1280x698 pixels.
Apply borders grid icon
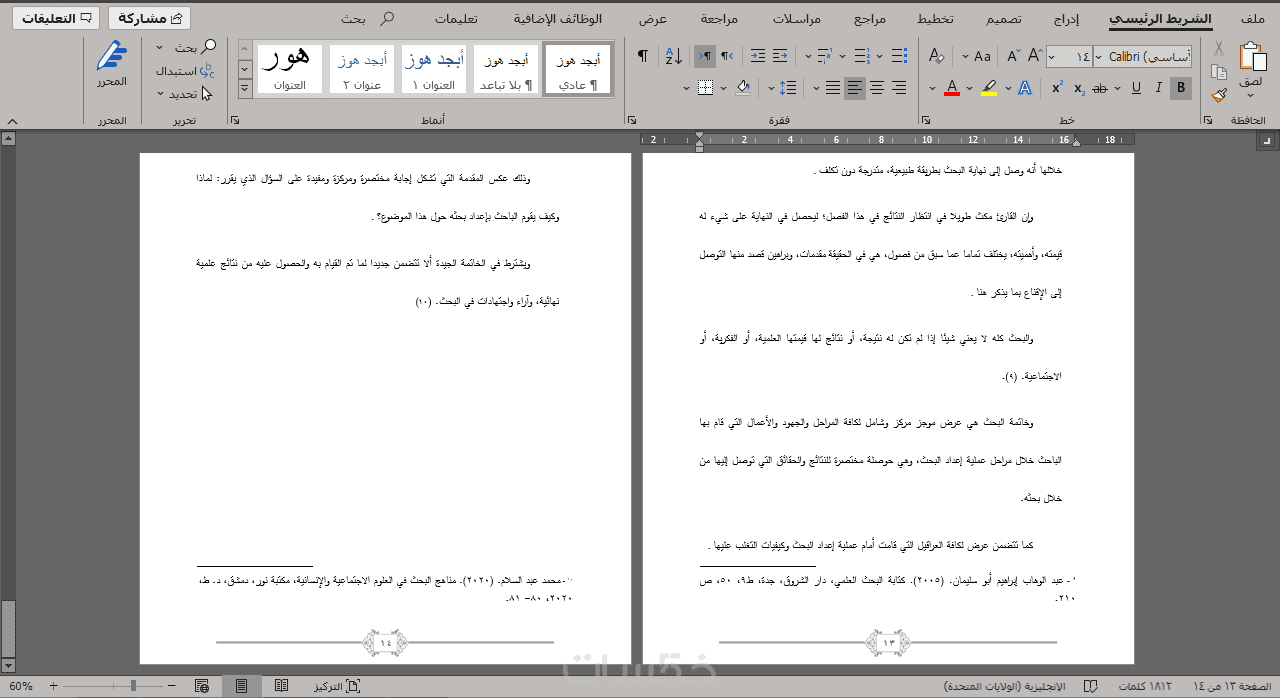(706, 88)
